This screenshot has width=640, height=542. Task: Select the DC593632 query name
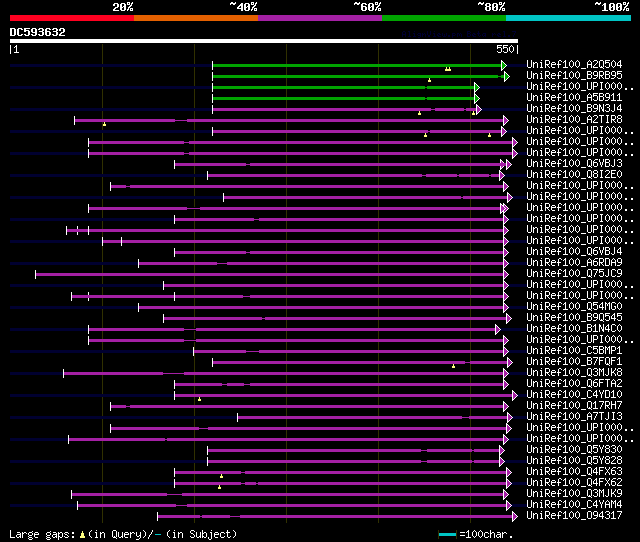point(38,32)
